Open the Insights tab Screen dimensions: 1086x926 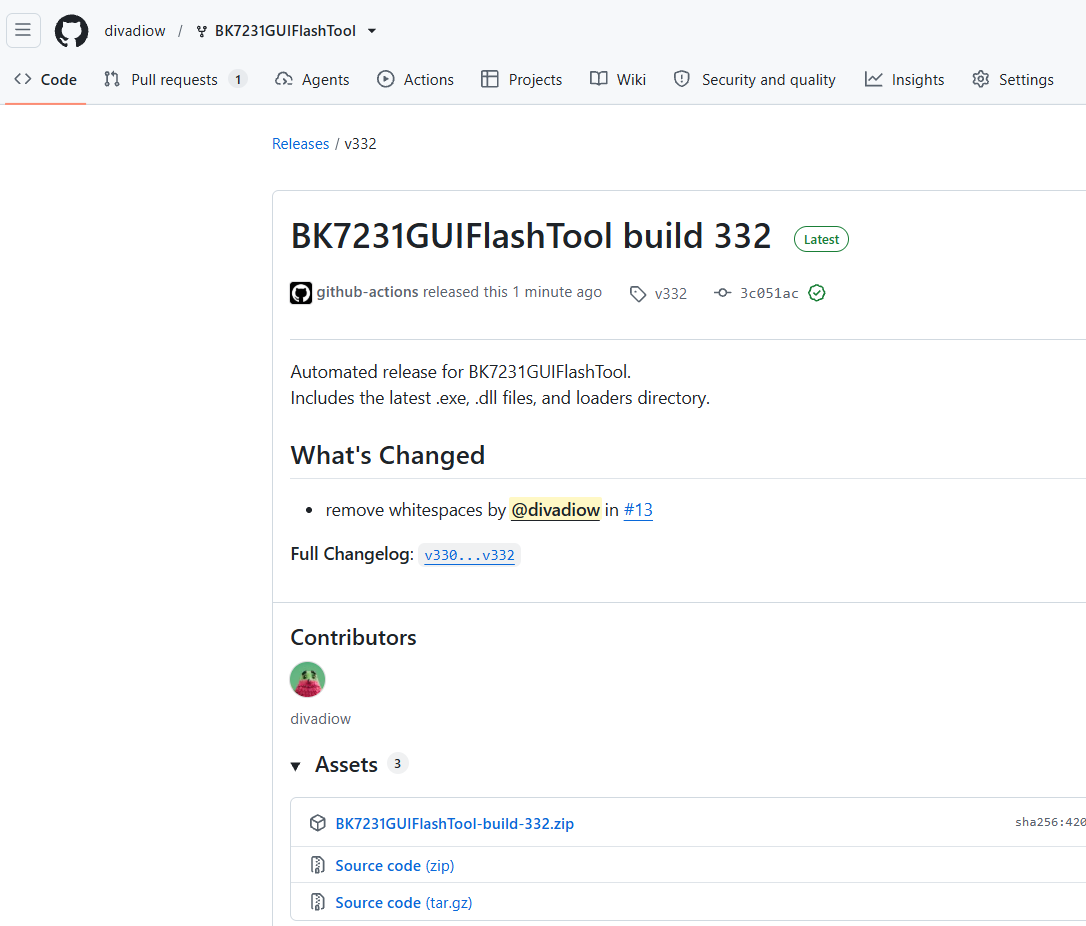pos(905,80)
